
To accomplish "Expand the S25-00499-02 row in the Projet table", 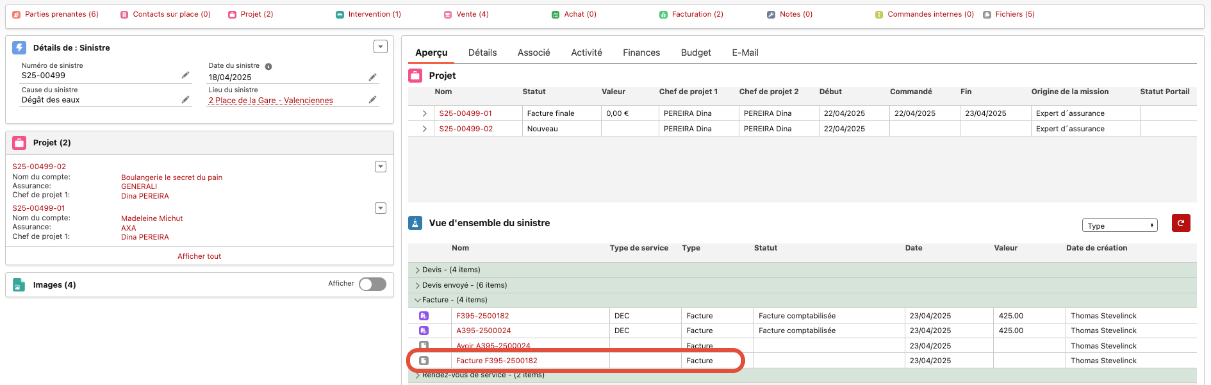I will tap(424, 128).
